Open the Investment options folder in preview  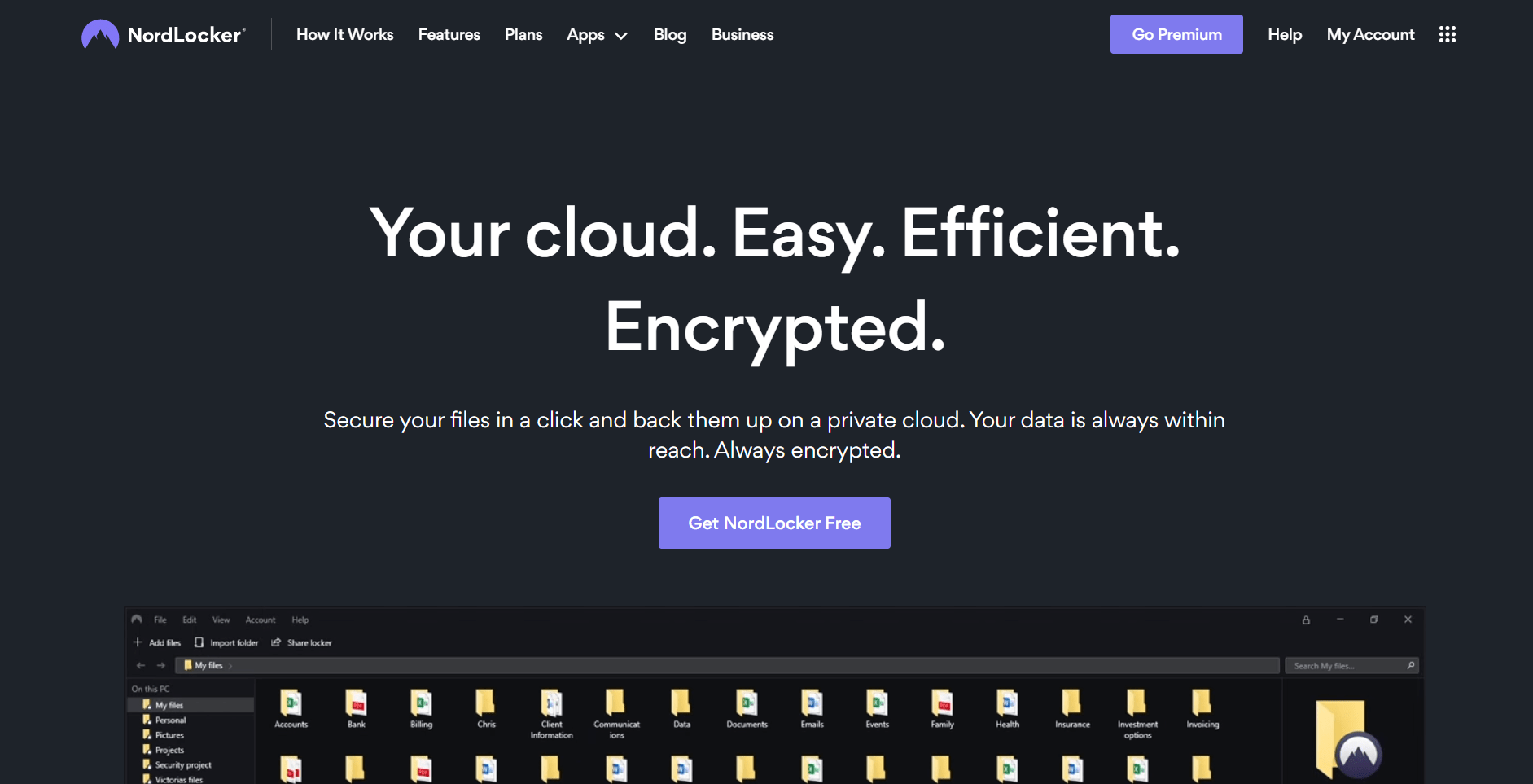[1137, 703]
